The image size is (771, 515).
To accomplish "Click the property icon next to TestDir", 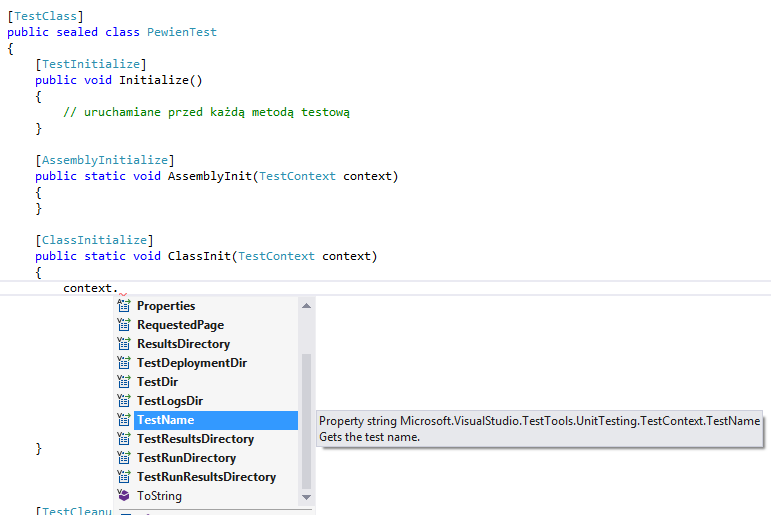I will point(124,382).
